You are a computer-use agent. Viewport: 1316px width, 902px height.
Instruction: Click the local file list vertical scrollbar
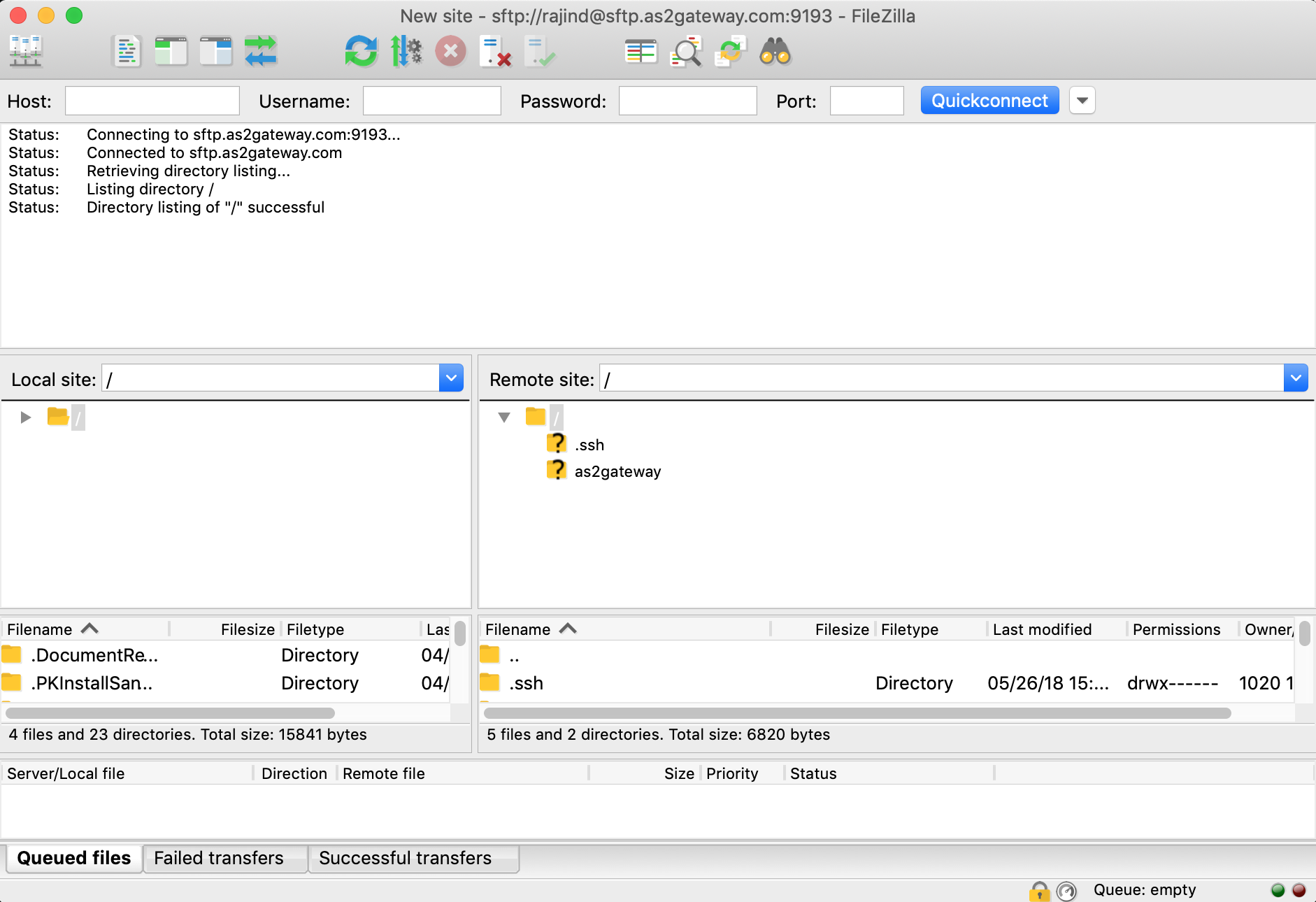click(x=460, y=633)
